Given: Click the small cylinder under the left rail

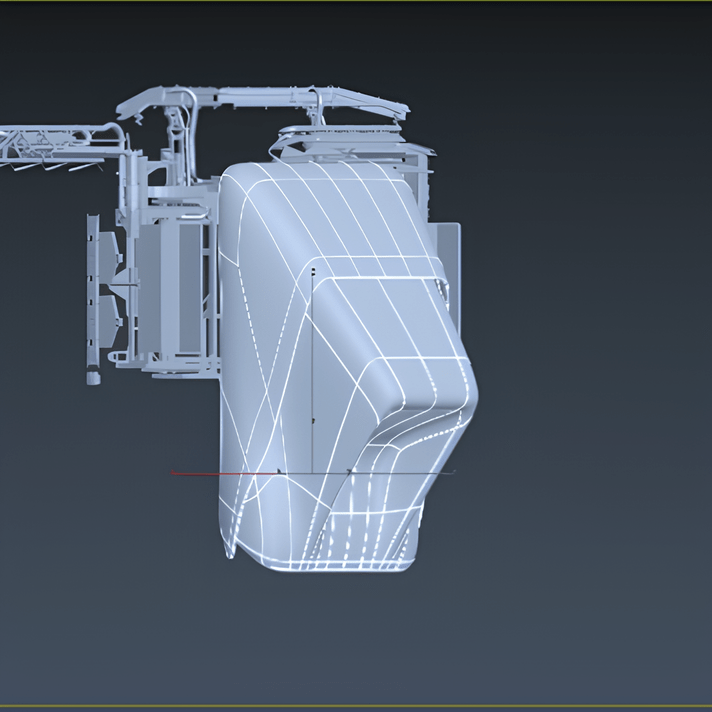Looking at the screenshot, I should click(x=93, y=378).
